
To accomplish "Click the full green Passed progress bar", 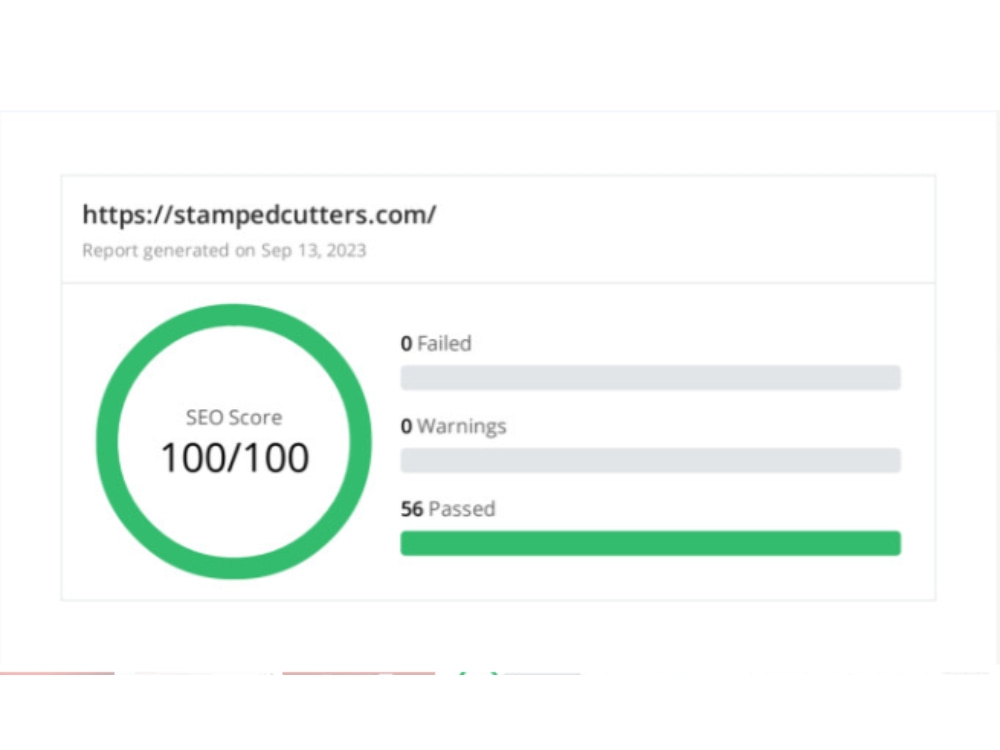I will coord(651,543).
